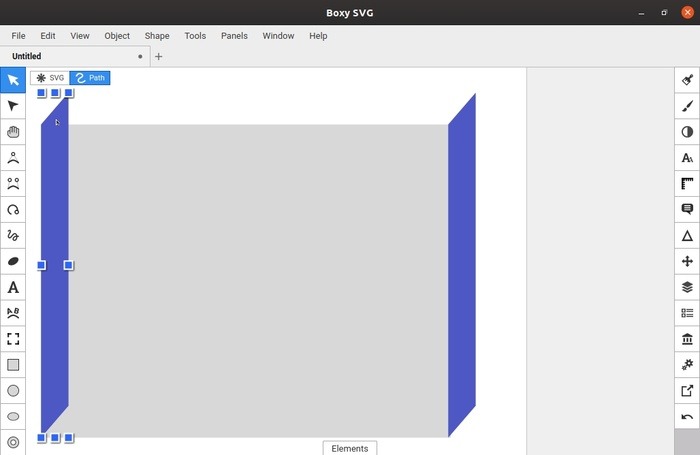Viewport: 700px width, 455px height.
Task: Open the View menu
Action: pos(80,36)
